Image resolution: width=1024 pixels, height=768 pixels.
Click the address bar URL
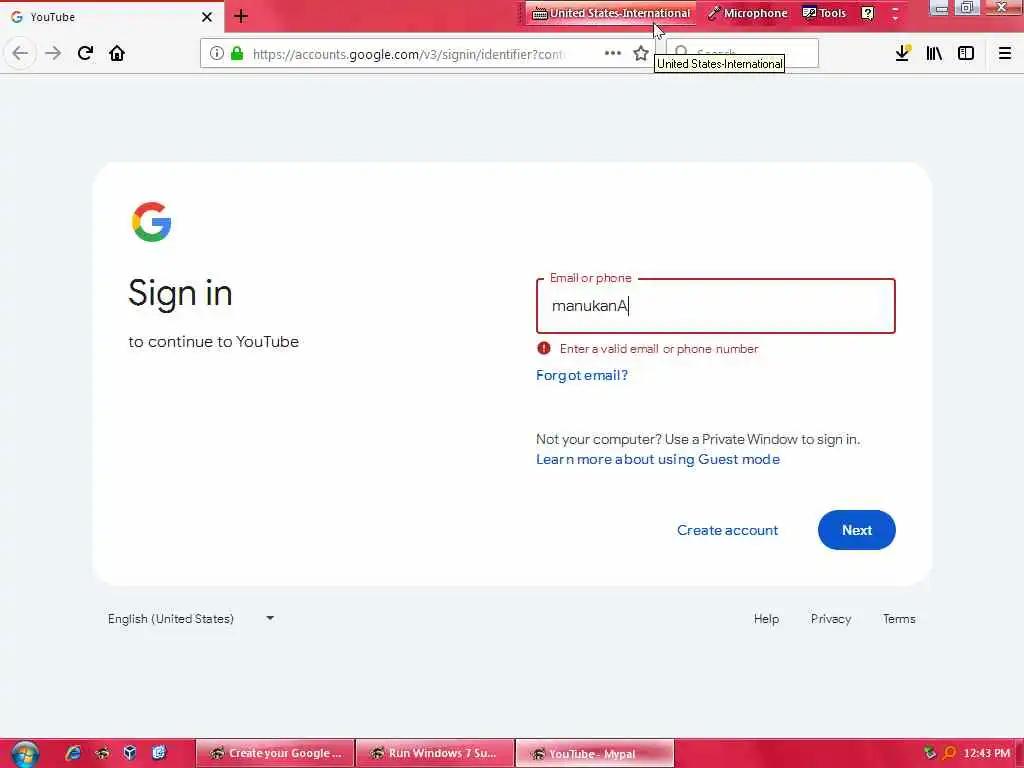click(409, 54)
